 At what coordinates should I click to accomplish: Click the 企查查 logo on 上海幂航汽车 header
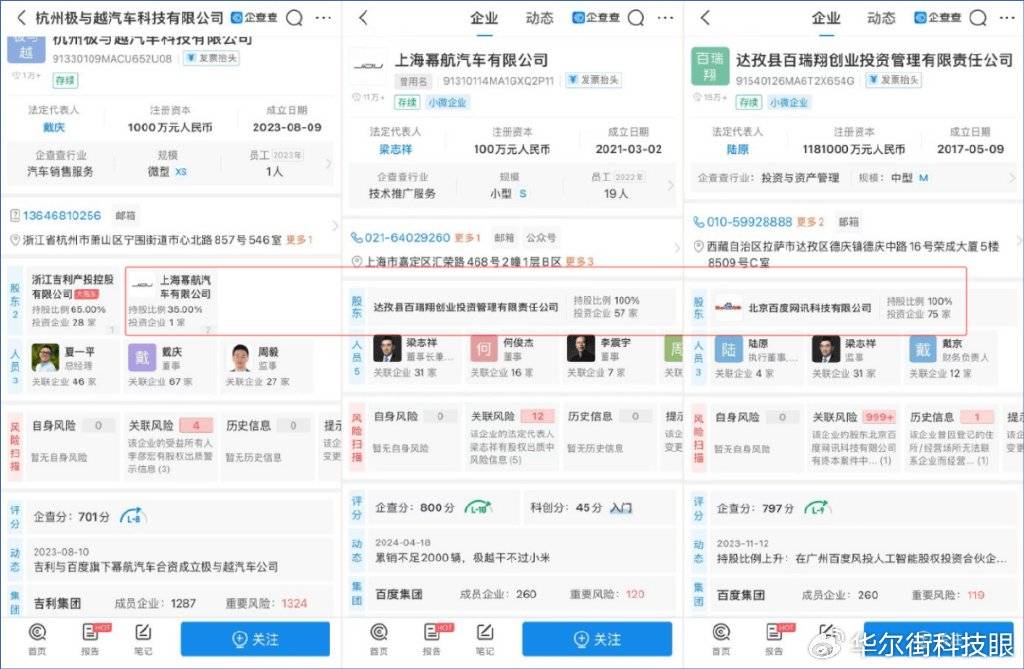[596, 18]
